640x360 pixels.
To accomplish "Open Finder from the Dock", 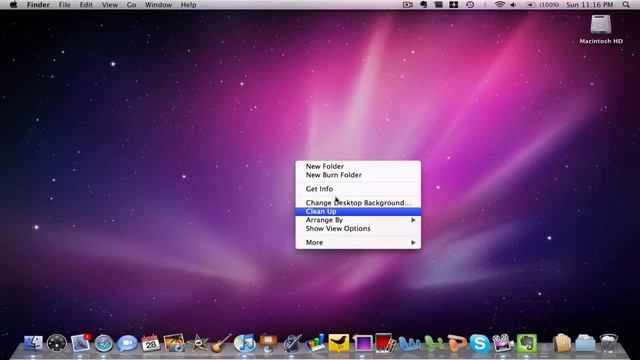I will [33, 343].
